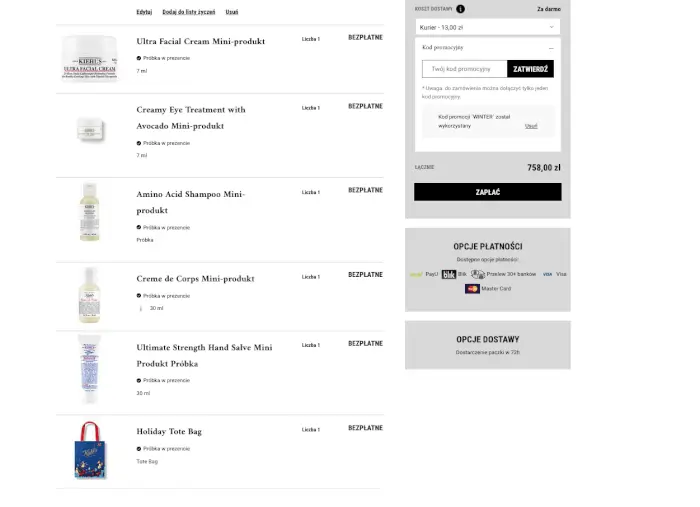Open the Creme de Corps Mini-produkt title
The height and width of the screenshot is (507, 700).
tap(195, 278)
